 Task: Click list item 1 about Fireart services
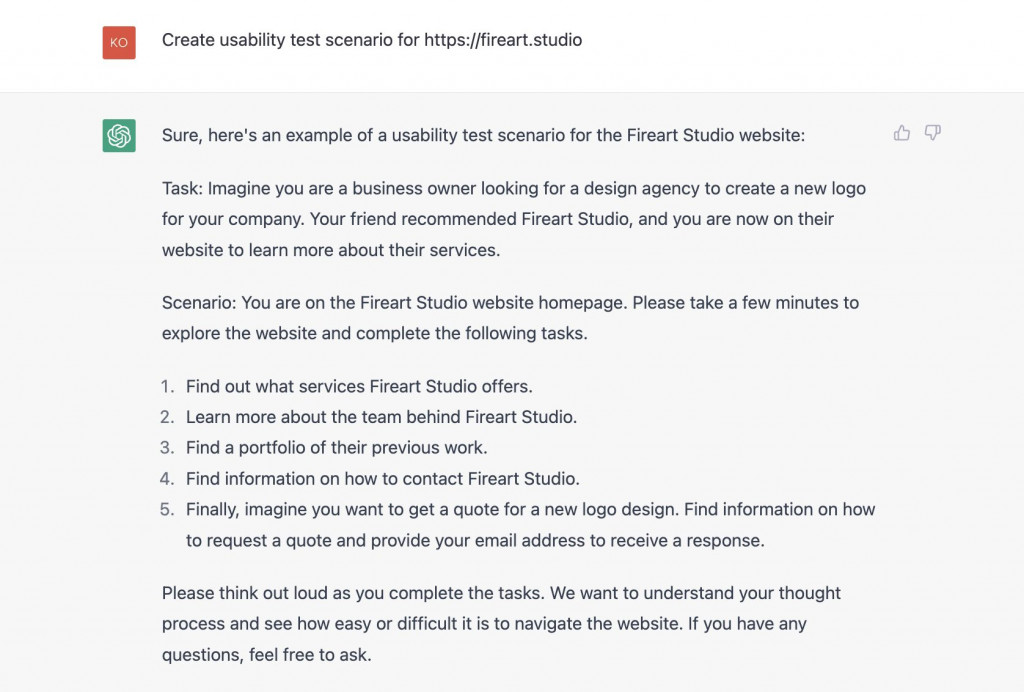[358, 385]
